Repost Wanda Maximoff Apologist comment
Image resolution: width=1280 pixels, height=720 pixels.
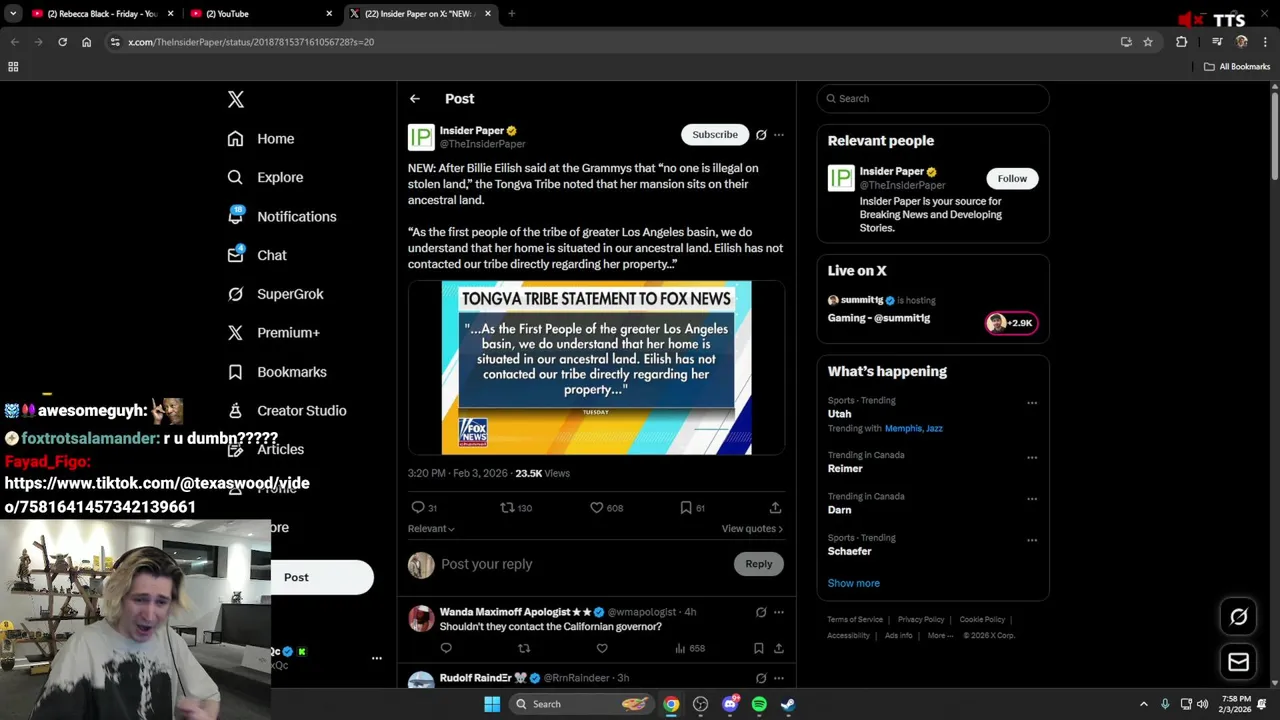[524, 648]
